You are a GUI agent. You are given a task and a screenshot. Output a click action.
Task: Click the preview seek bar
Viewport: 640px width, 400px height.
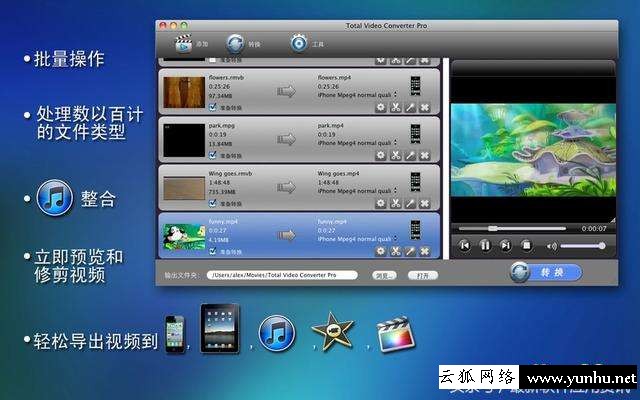click(512, 229)
